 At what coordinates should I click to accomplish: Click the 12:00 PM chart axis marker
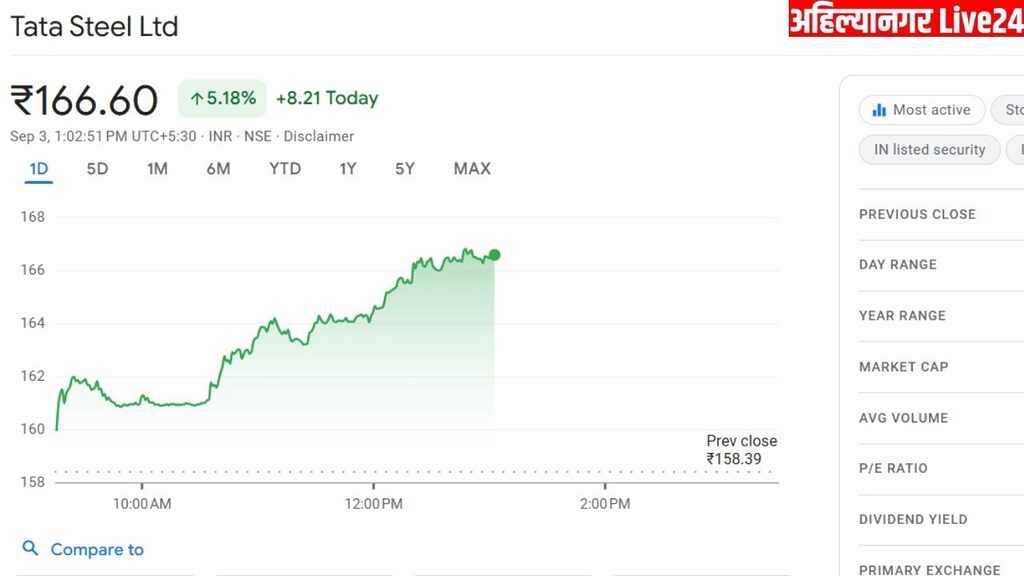[374, 504]
